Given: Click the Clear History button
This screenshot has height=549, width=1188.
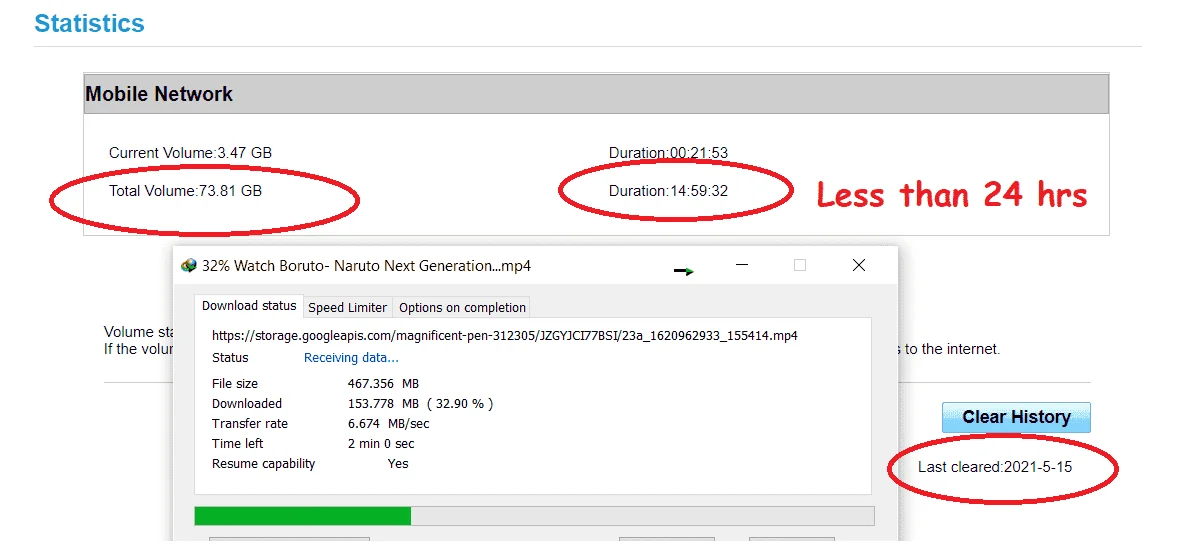Looking at the screenshot, I should tap(1016, 417).
